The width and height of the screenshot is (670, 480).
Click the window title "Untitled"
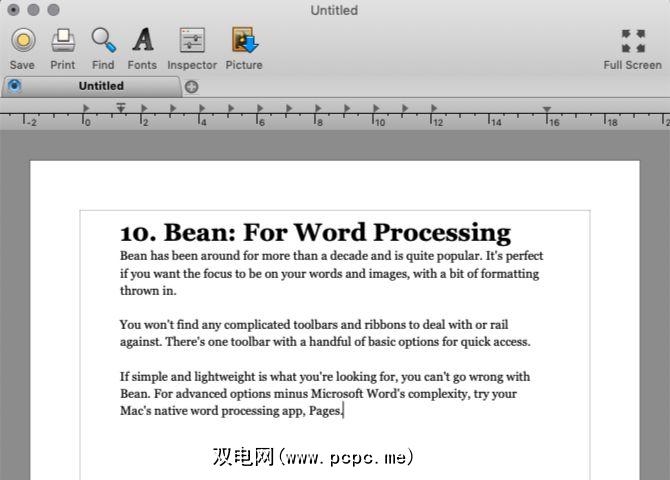coord(334,10)
